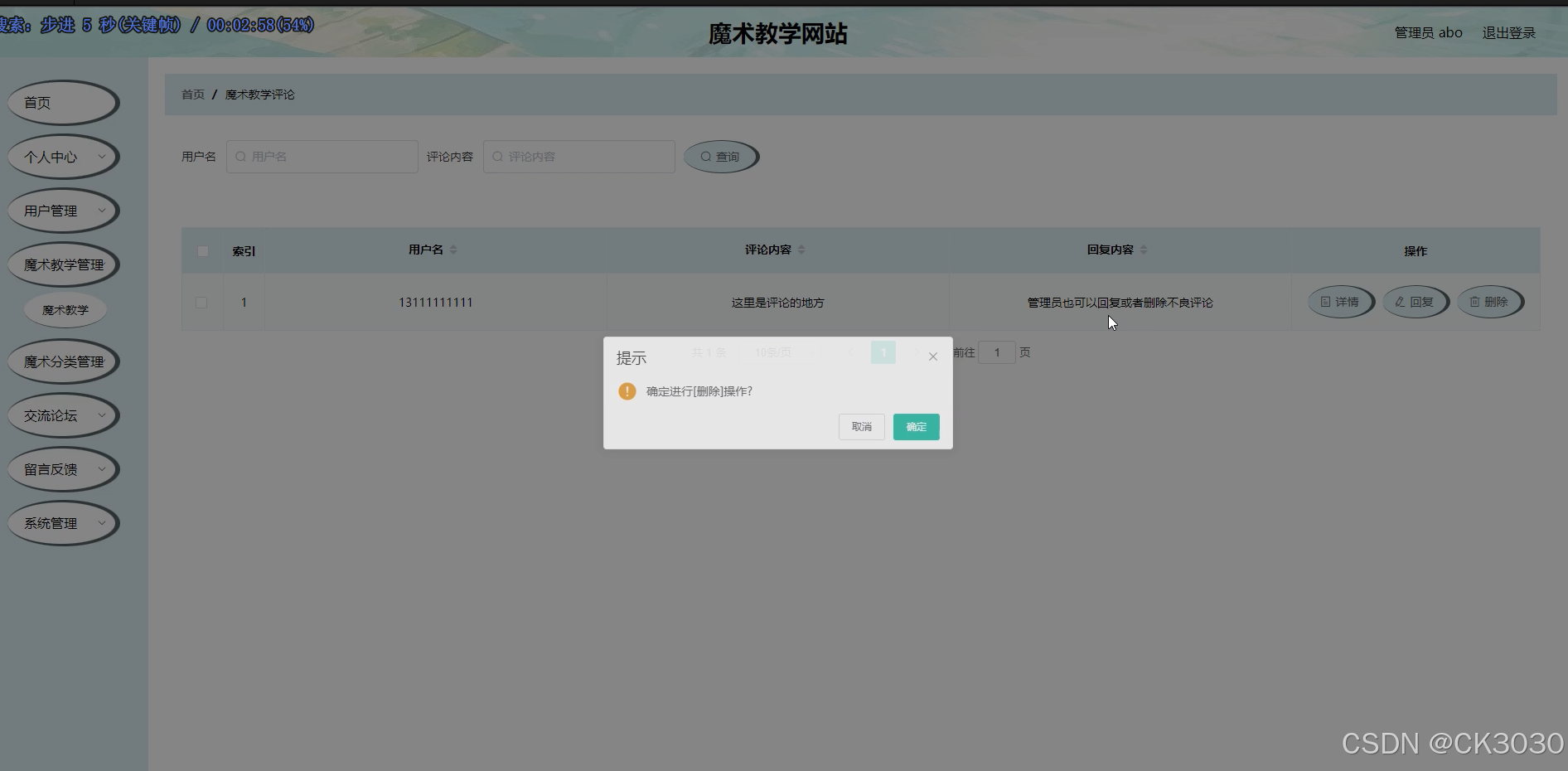Click the cell text 这里是评论的地方
Screen dimensions: 1568x771
tap(777, 303)
